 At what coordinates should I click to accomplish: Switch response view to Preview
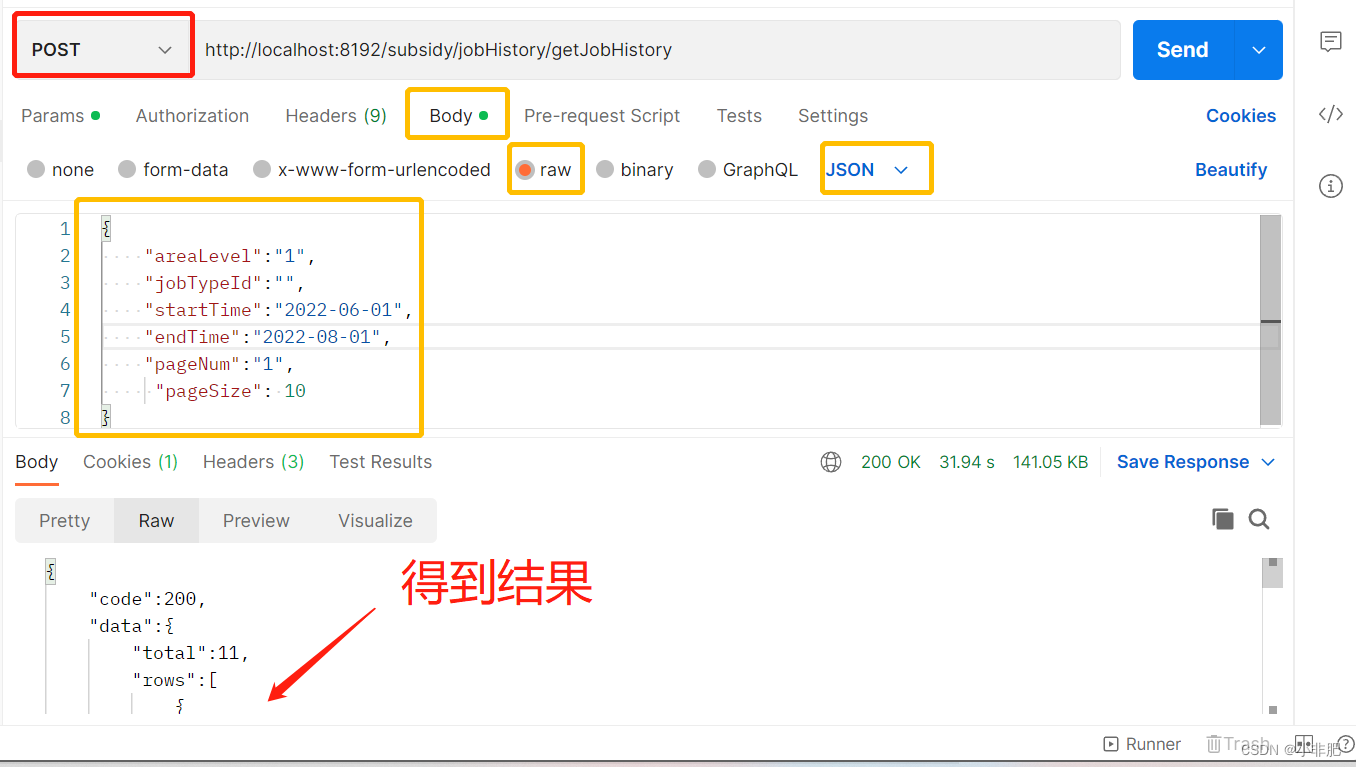coord(256,520)
